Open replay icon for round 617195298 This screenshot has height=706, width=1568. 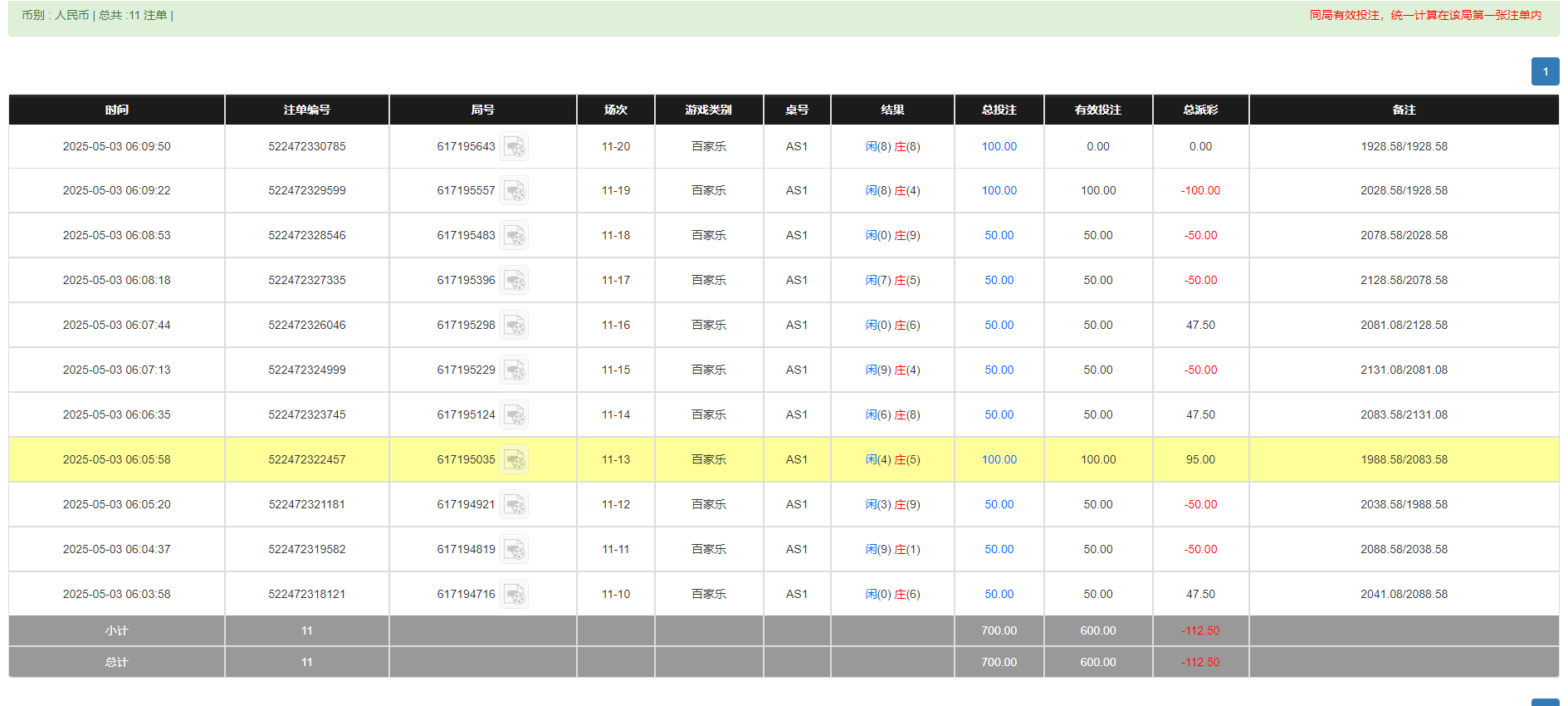[514, 326]
